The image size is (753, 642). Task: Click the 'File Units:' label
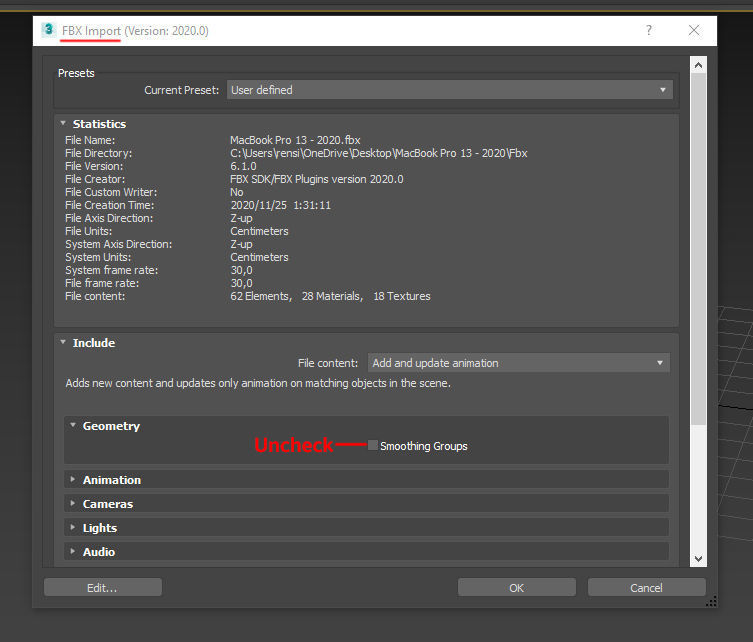pos(88,231)
